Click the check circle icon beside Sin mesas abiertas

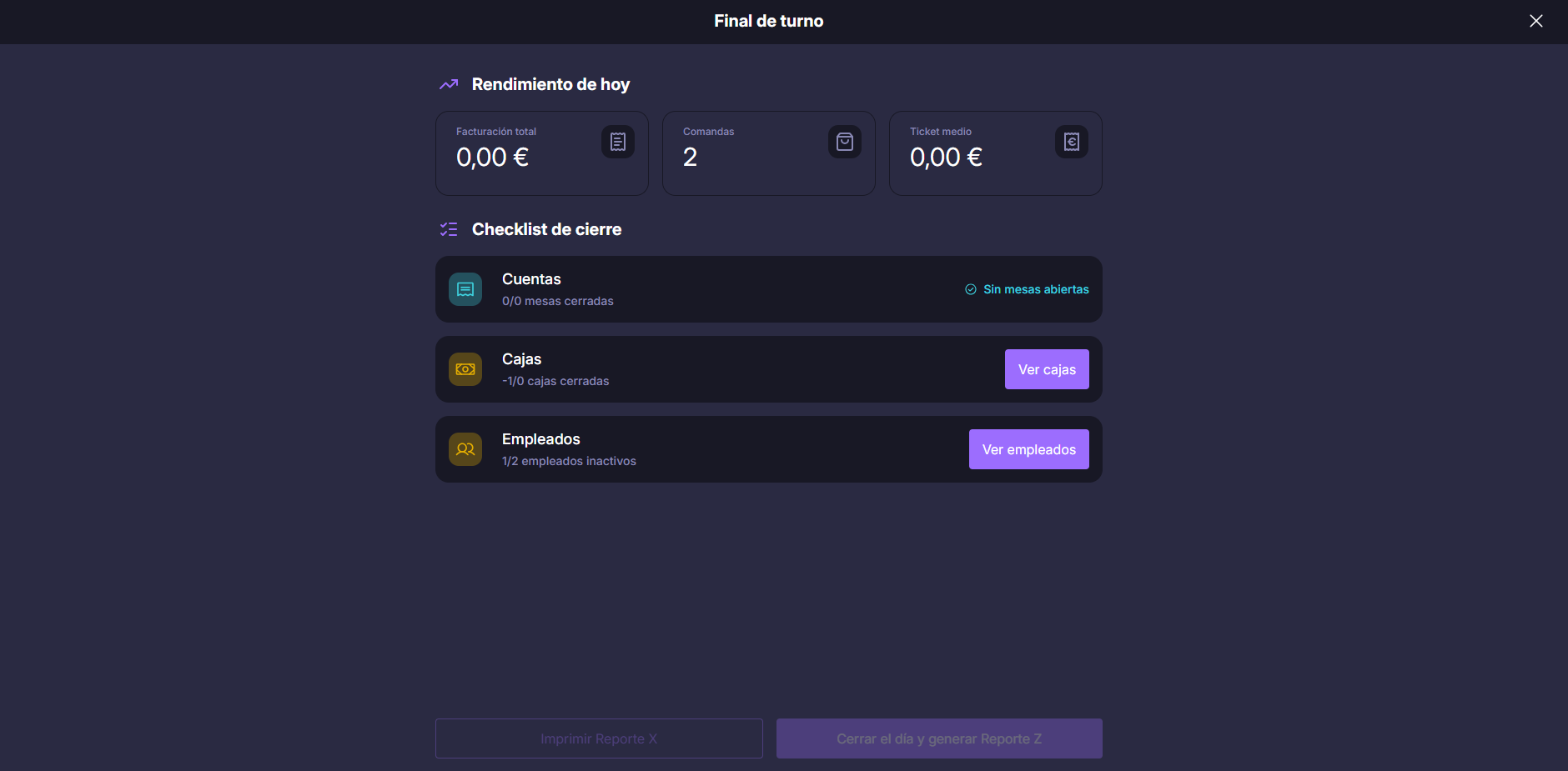click(x=971, y=289)
